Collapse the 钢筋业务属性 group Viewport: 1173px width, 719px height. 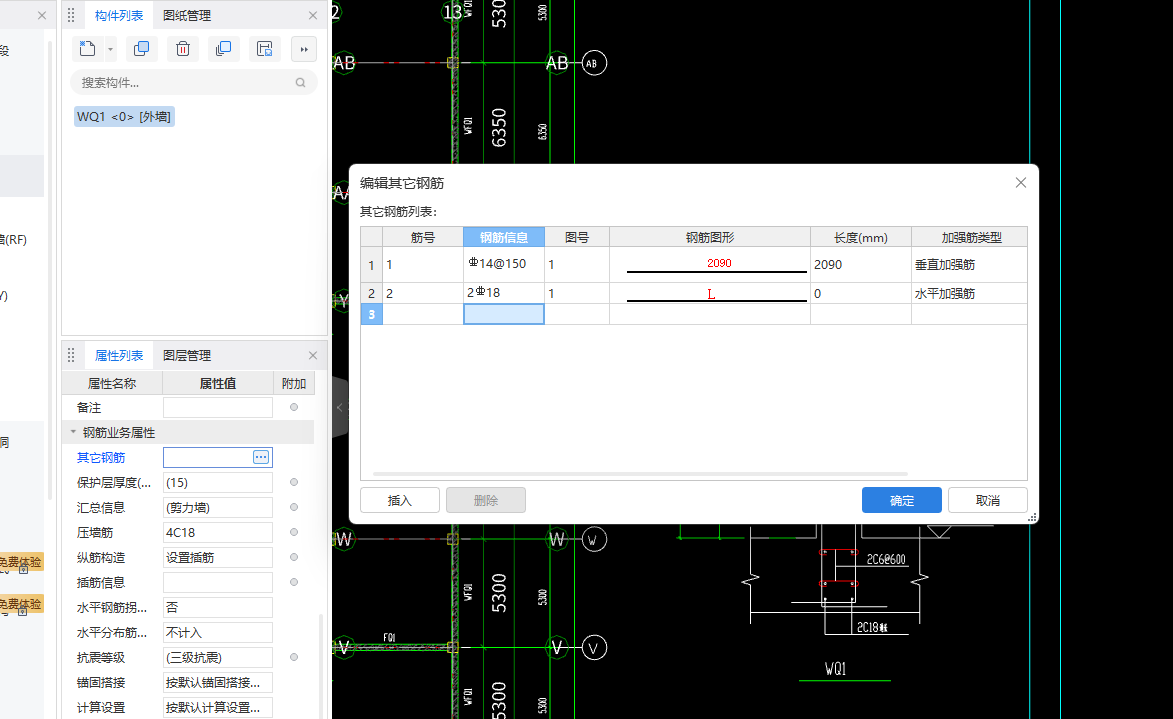coord(73,433)
